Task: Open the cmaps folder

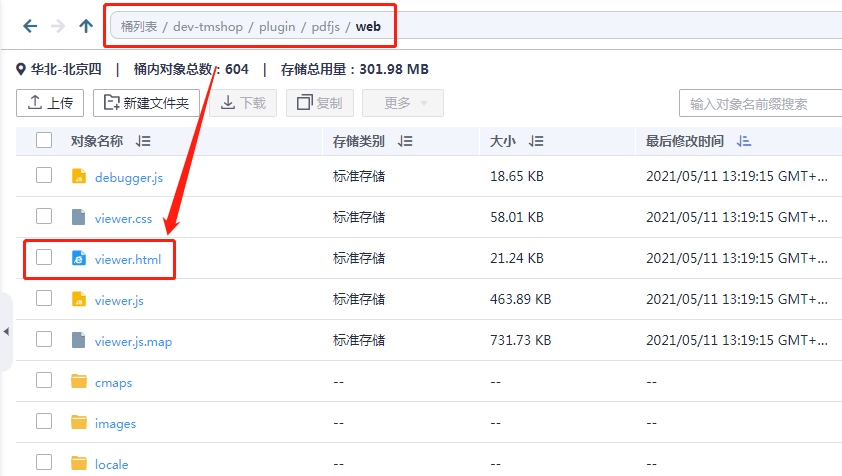Action: 113,383
